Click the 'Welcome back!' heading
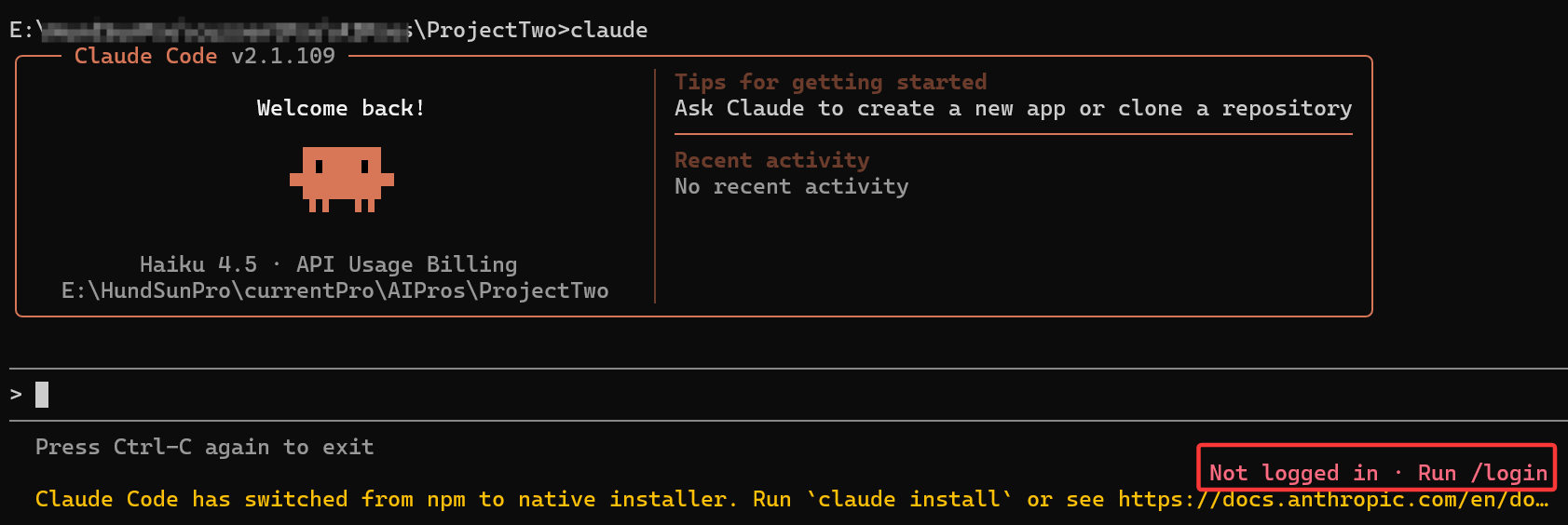Image resolution: width=1568 pixels, height=525 pixels. click(341, 108)
